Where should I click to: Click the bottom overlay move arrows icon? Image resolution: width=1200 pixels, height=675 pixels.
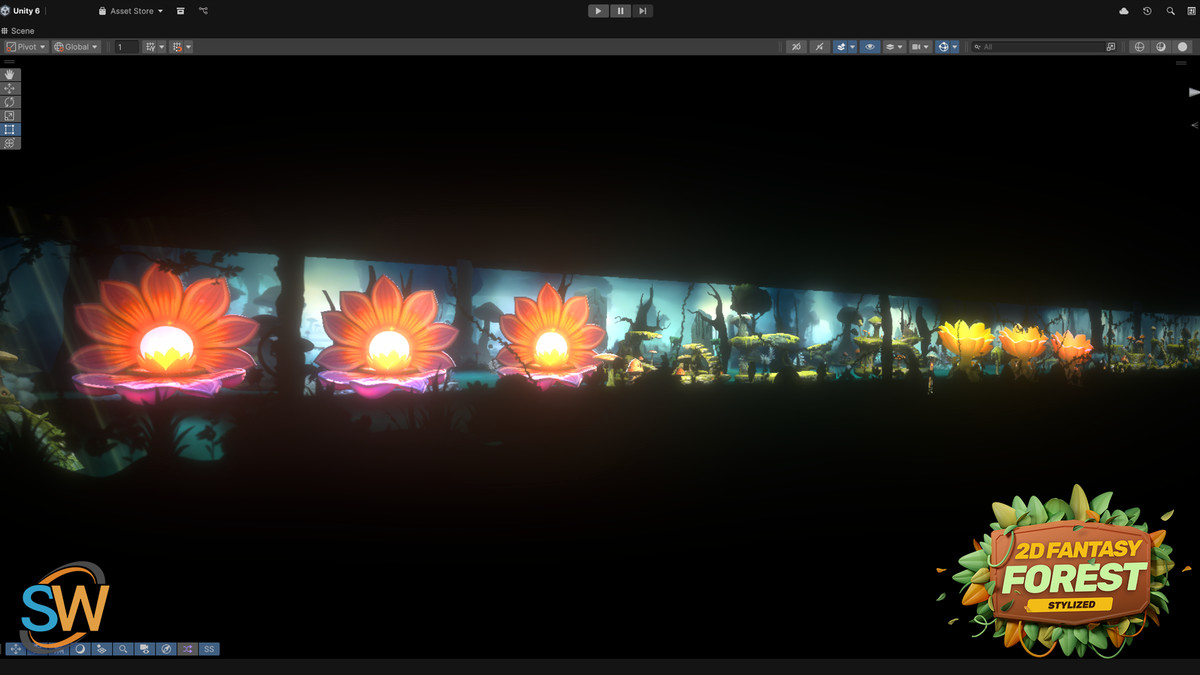[15, 649]
